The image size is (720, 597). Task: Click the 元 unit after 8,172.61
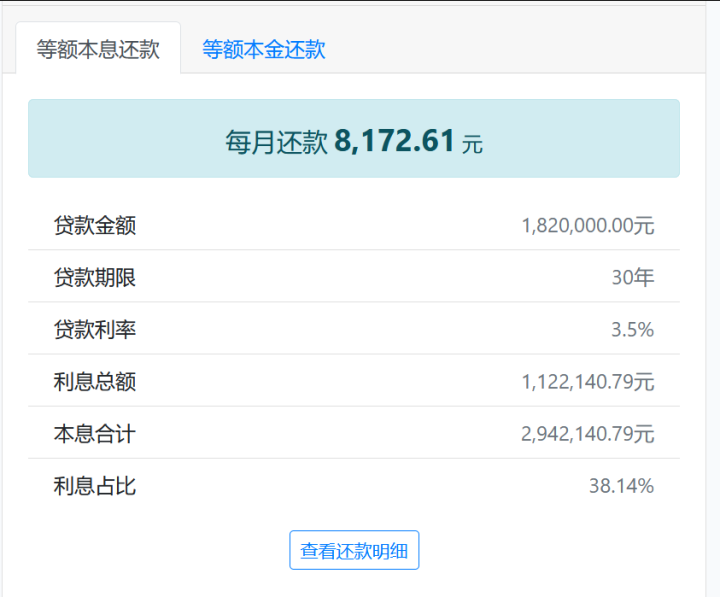click(473, 144)
